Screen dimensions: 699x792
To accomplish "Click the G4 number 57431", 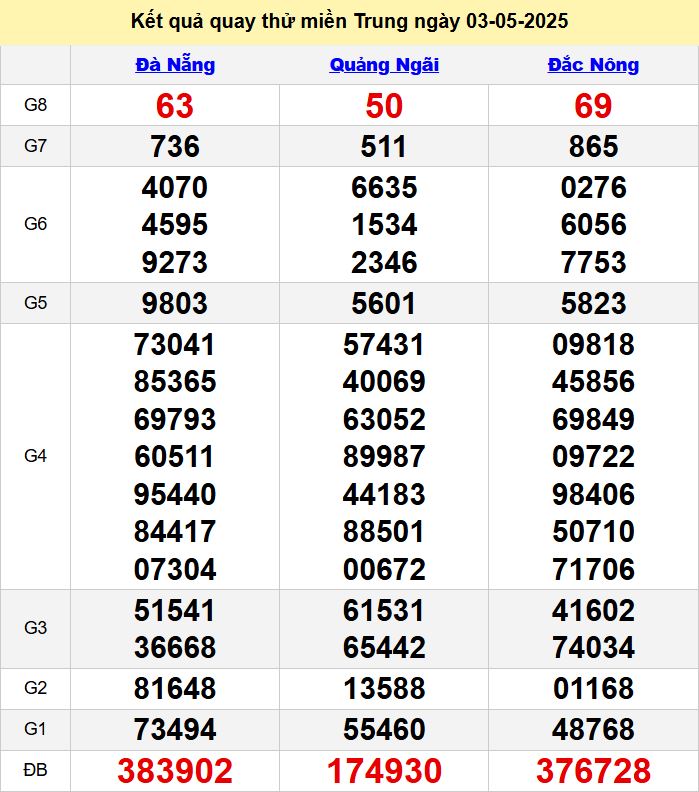I will click(x=384, y=344).
